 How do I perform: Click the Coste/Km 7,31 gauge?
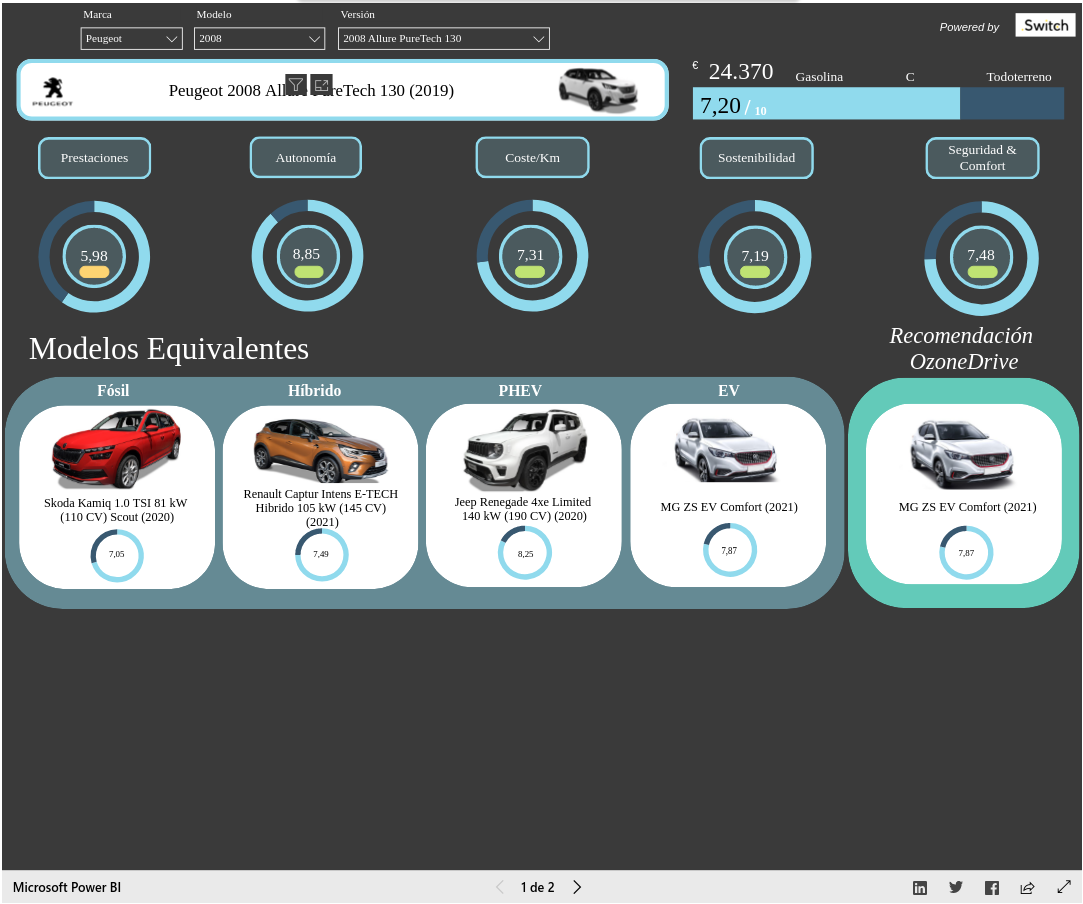pos(532,256)
